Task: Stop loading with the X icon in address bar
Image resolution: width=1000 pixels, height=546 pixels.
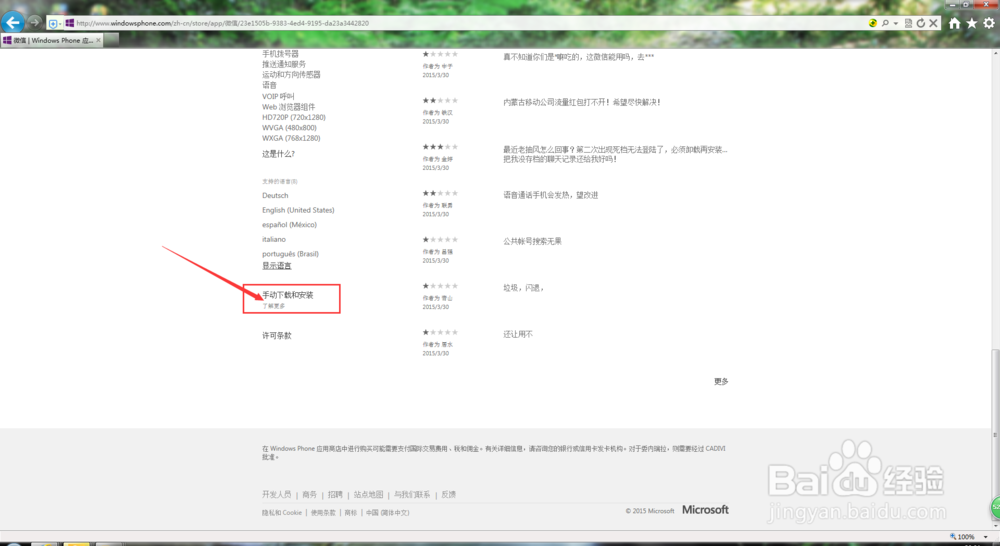Action: [933, 23]
